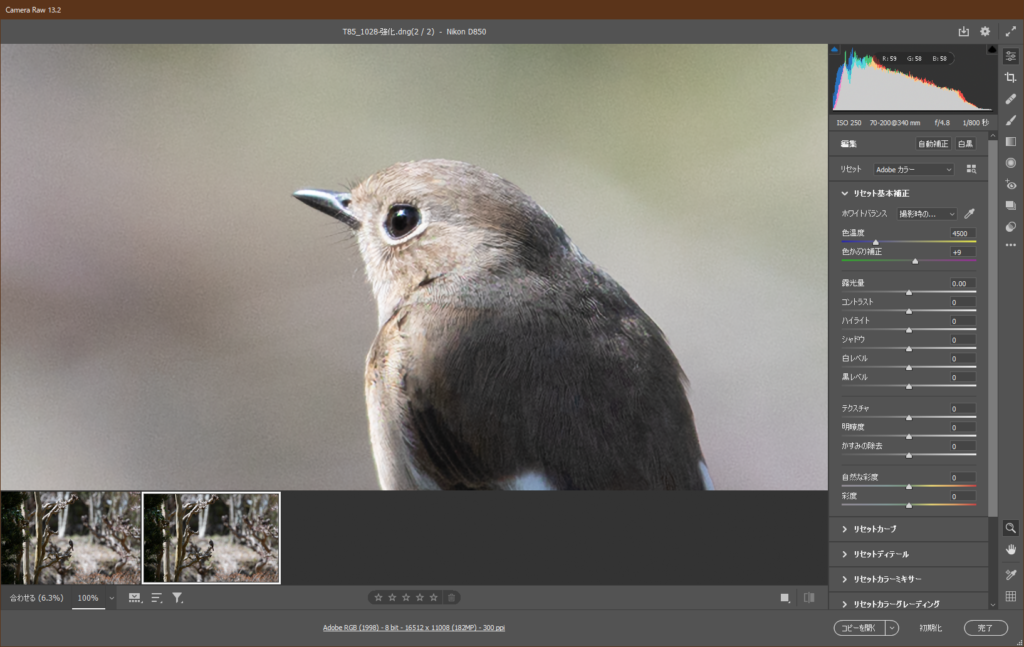Open the ホワイトバランス preset dropdown
Viewport: 1024px width, 647px height.
click(x=927, y=214)
